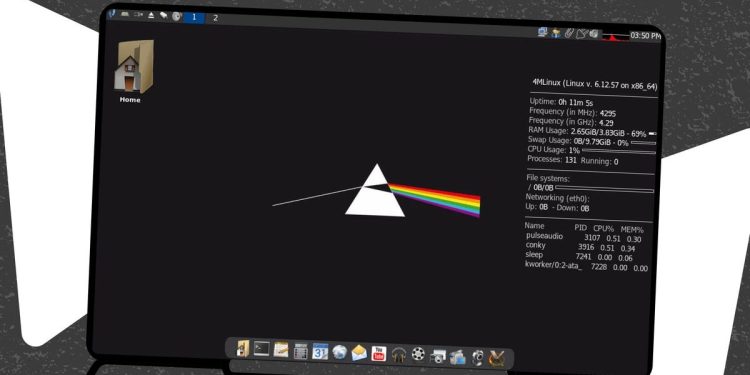Open the notepad editor in dock
Viewport: 750px width, 375px height.
point(281,349)
